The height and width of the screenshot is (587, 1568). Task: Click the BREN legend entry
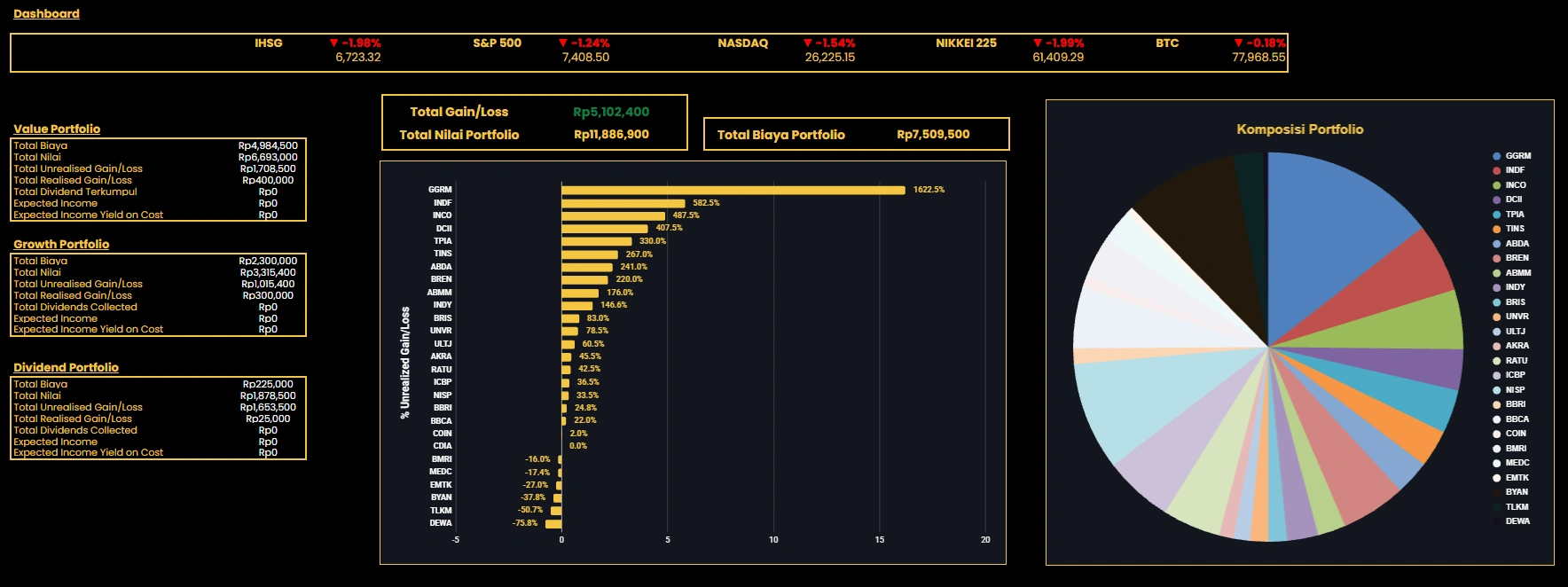click(x=1509, y=258)
